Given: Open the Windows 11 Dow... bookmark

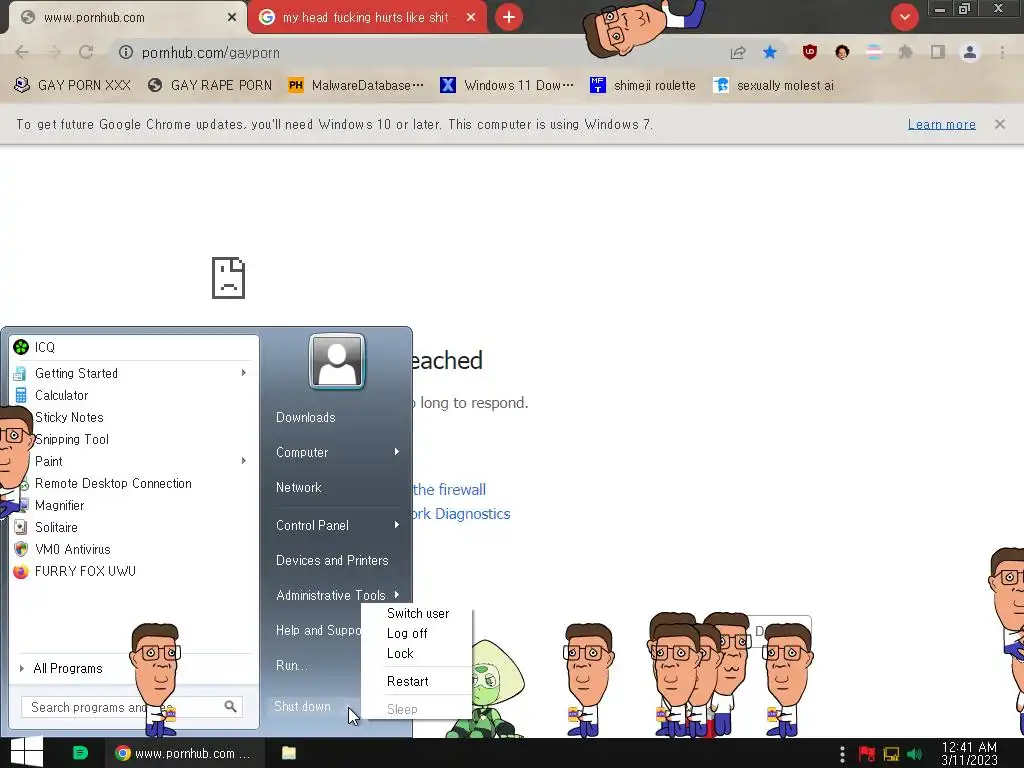Looking at the screenshot, I should [507, 85].
